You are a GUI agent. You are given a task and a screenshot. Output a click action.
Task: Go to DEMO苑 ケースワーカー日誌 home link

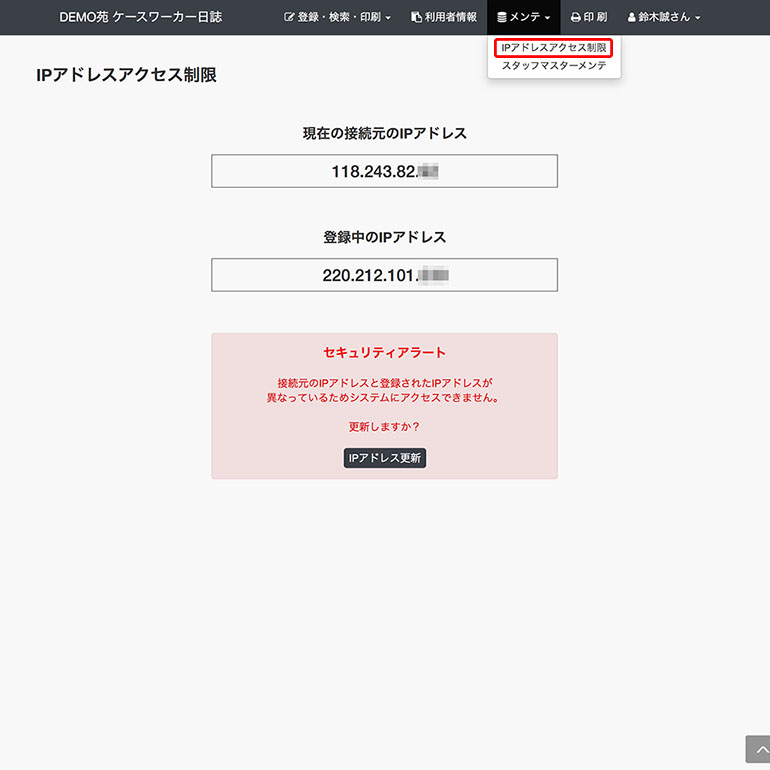tap(141, 18)
